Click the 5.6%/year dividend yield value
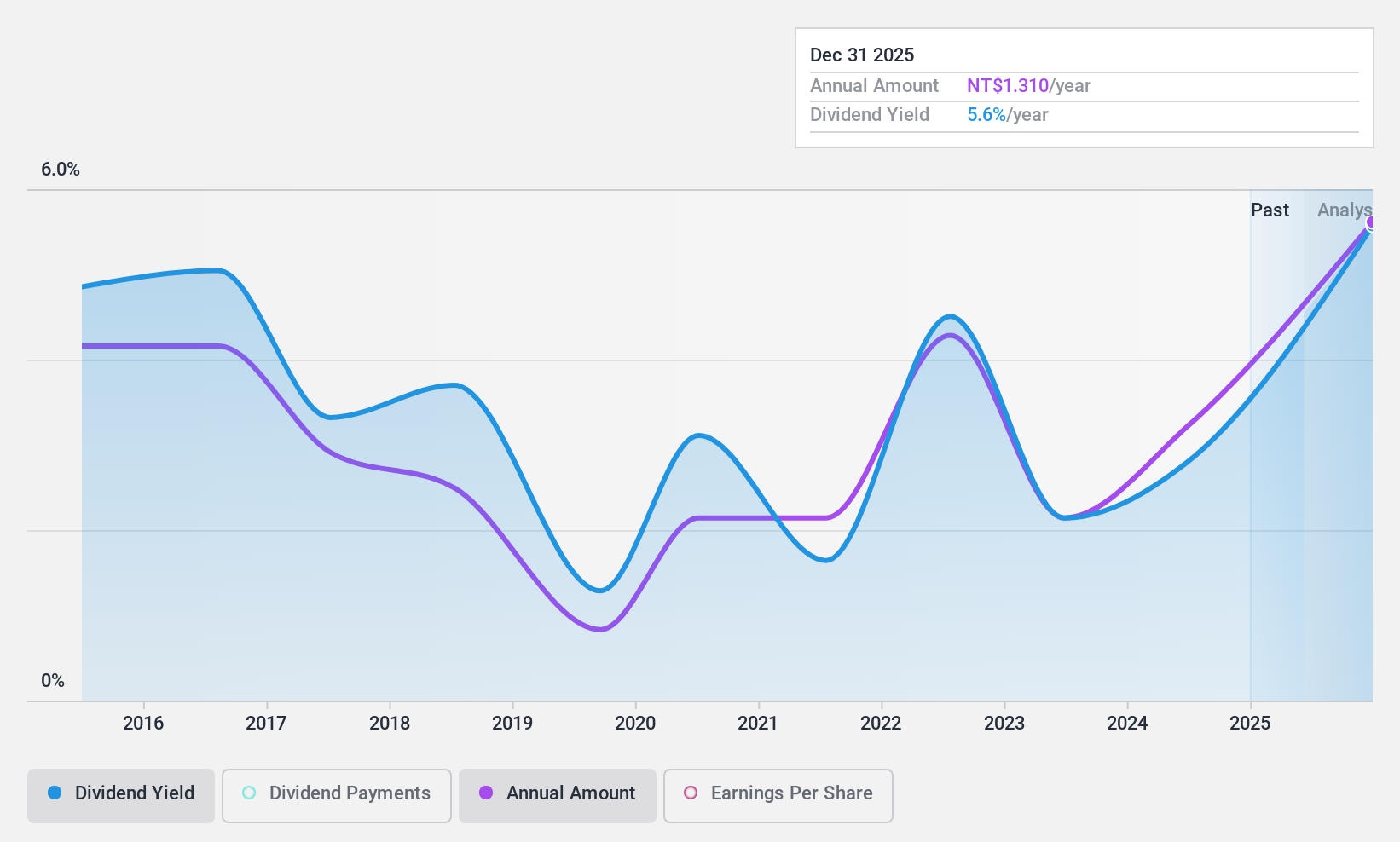Screen dimensions: 1400x842 (1008, 114)
